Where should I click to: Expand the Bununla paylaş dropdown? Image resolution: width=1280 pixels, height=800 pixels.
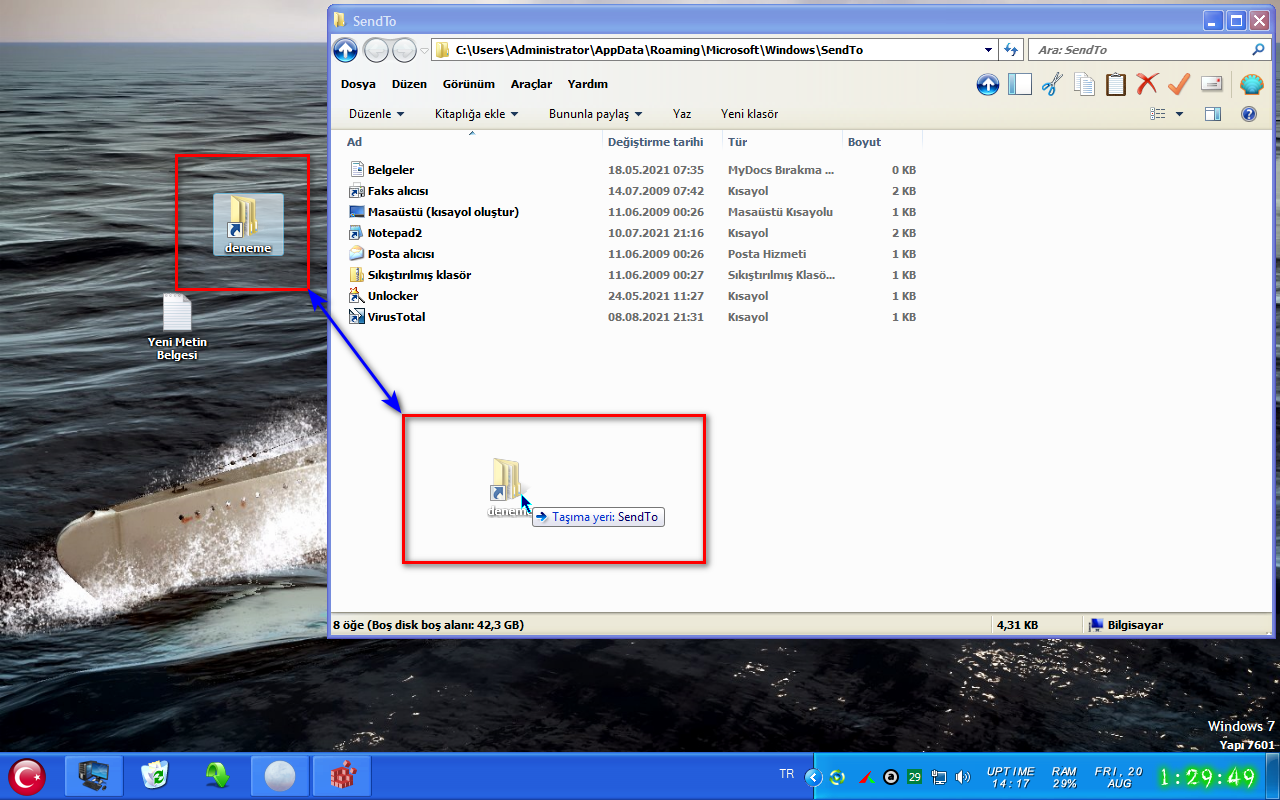(x=595, y=114)
